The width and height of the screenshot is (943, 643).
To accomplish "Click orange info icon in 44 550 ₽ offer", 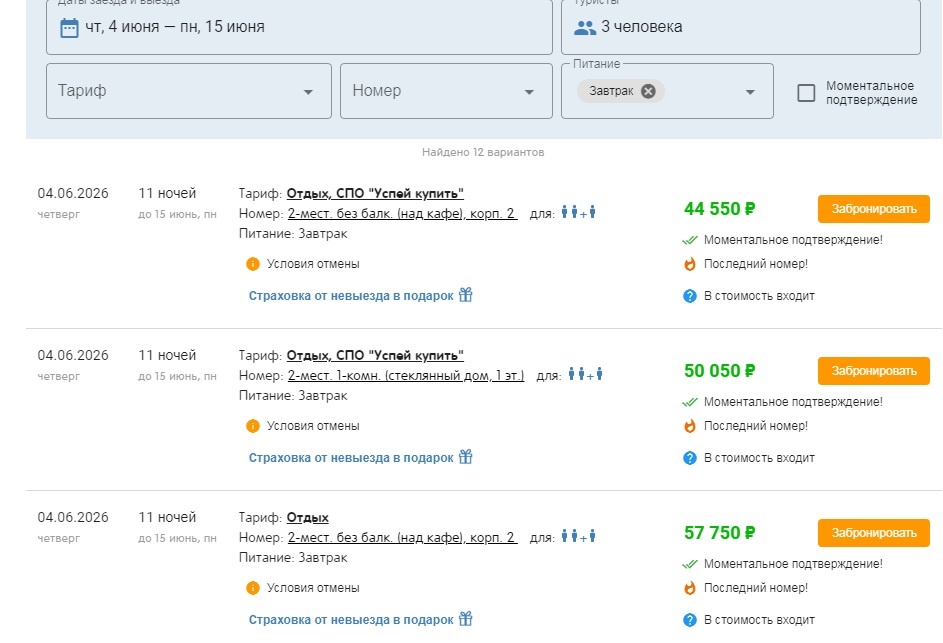I will (x=253, y=264).
